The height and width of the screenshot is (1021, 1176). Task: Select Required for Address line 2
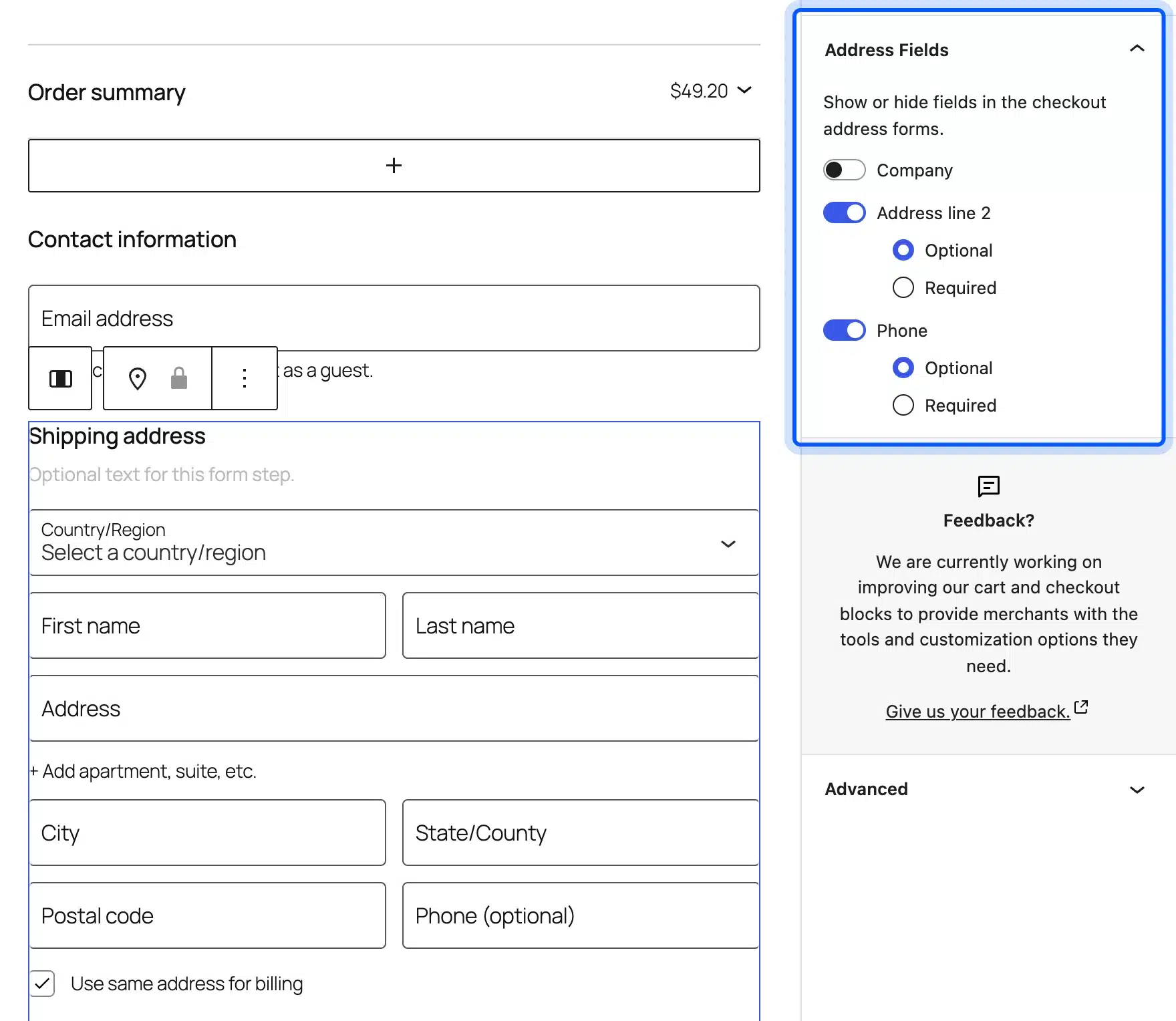pyautogui.click(x=903, y=287)
